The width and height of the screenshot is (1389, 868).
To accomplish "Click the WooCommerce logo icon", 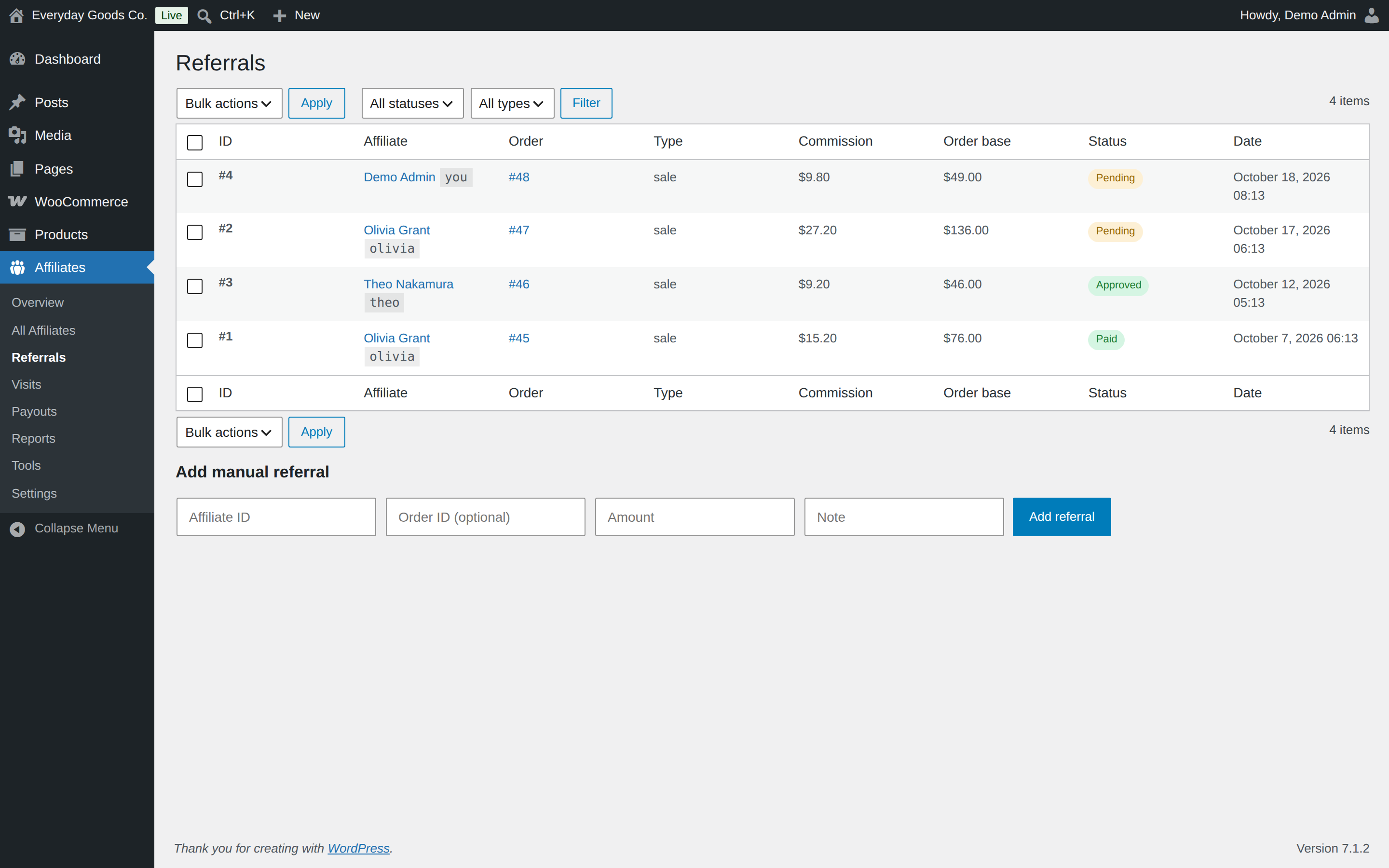I will 18,202.
